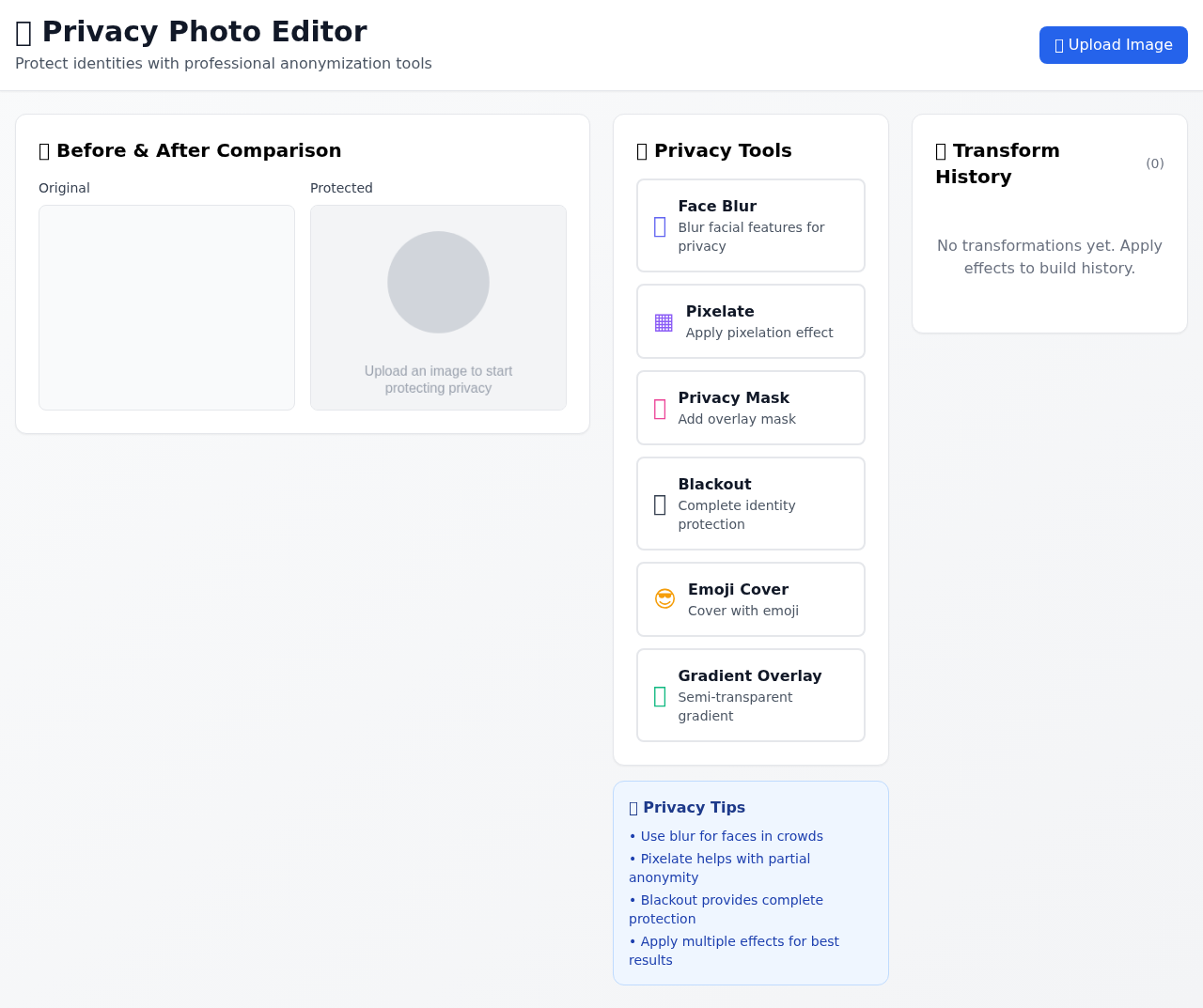Click the transformation count indicator (0)
The image size is (1203, 1008).
[x=1154, y=163]
